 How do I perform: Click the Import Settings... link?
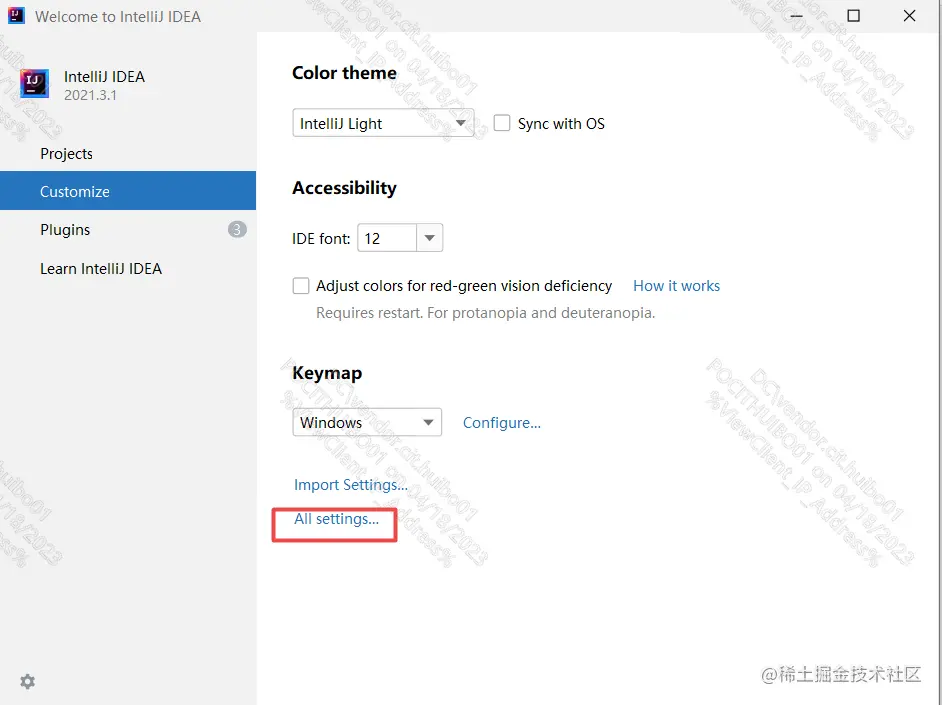(x=351, y=485)
